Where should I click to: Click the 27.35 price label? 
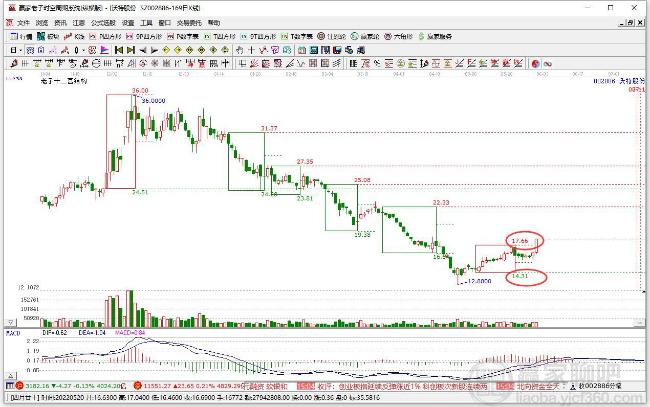305,162
